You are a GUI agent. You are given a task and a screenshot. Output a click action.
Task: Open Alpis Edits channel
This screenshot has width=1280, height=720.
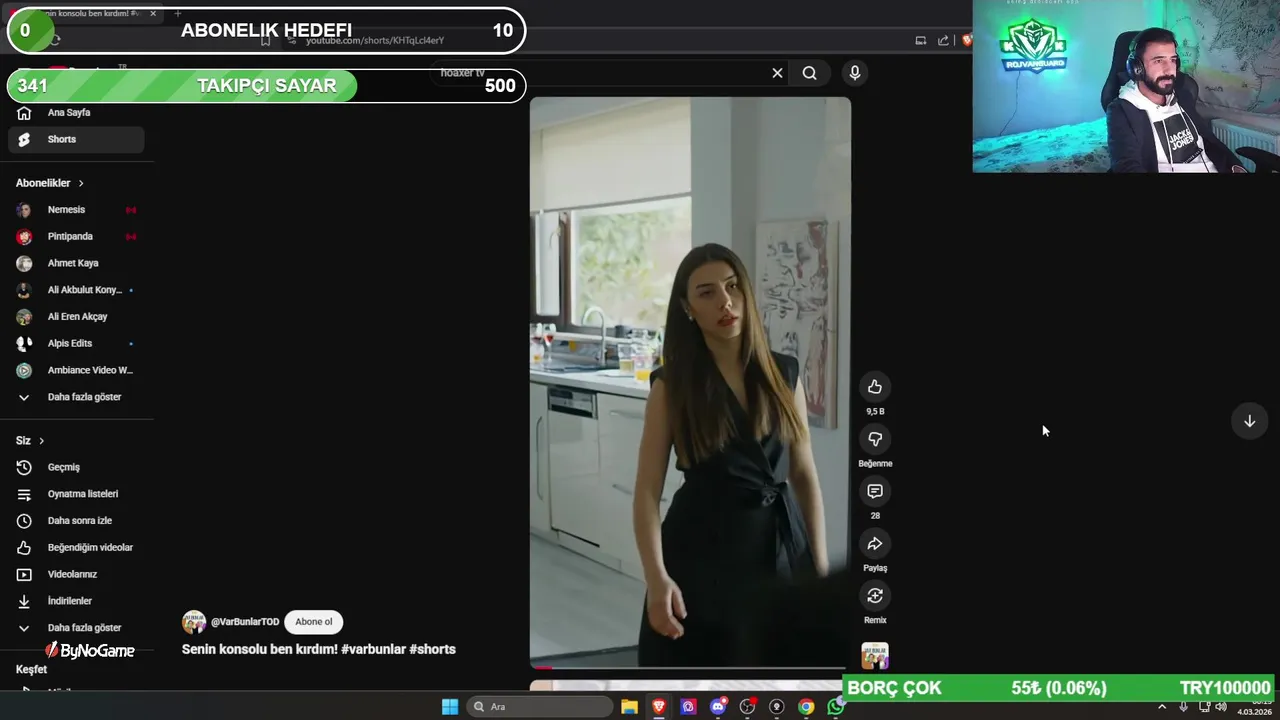pyautogui.click(x=76, y=344)
